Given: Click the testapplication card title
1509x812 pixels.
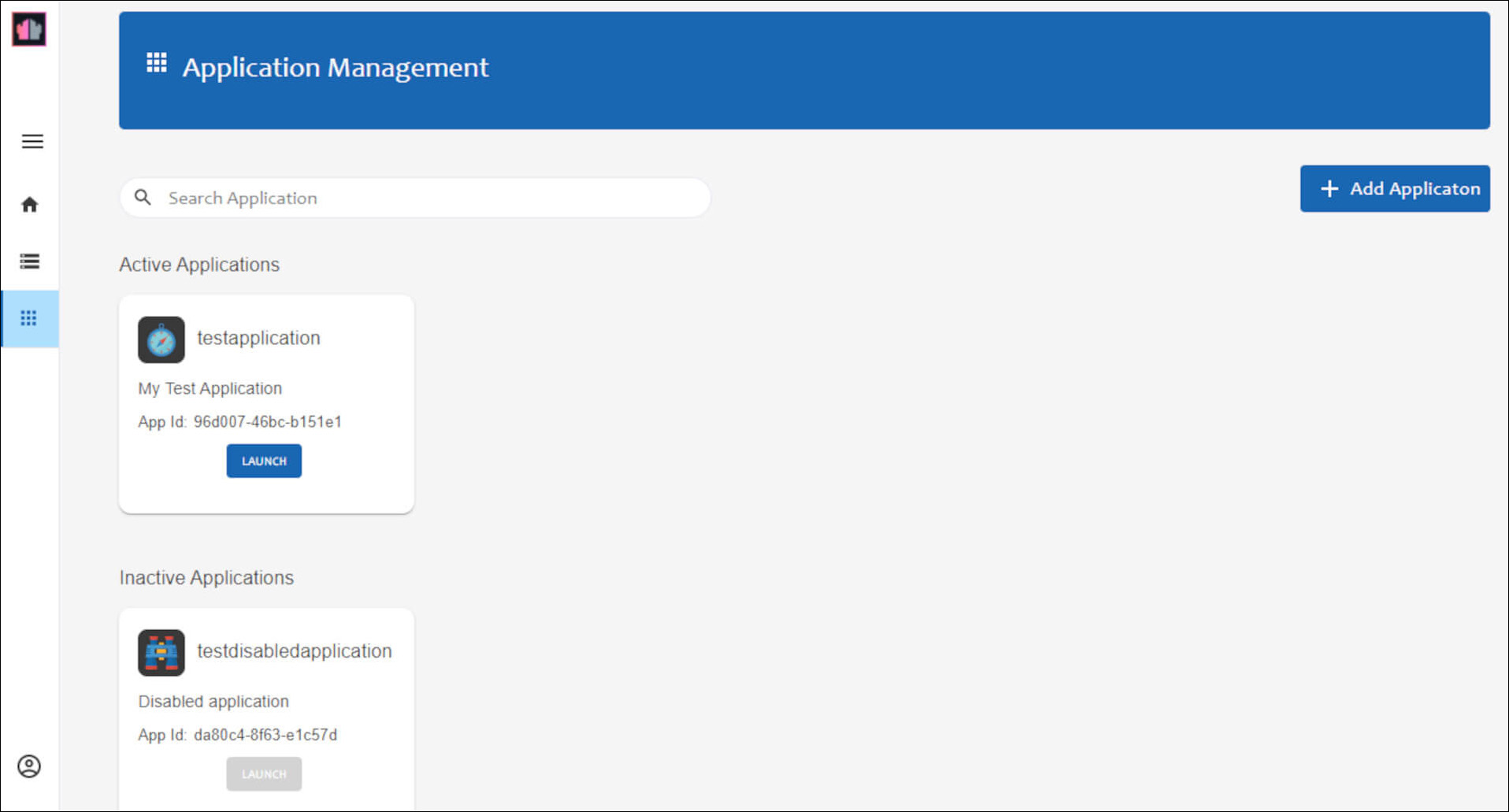Looking at the screenshot, I should click(258, 338).
